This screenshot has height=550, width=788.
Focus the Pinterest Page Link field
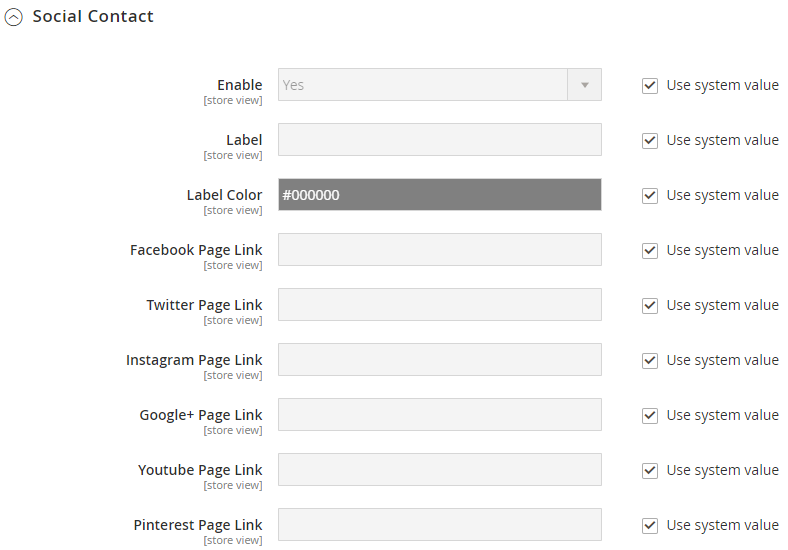click(x=440, y=525)
